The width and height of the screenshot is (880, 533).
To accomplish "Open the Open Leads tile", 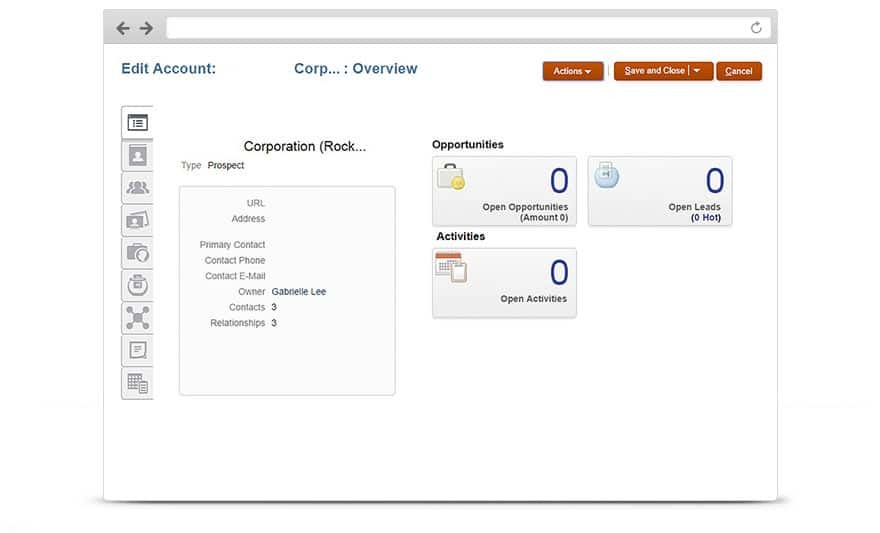I will 660,191.
